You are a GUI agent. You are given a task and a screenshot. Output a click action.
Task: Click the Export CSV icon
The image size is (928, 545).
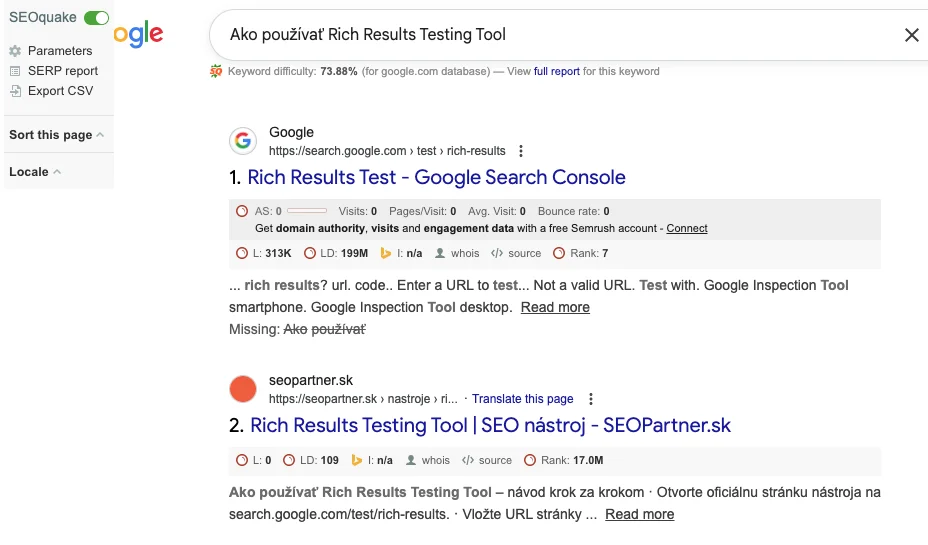[x=15, y=91]
